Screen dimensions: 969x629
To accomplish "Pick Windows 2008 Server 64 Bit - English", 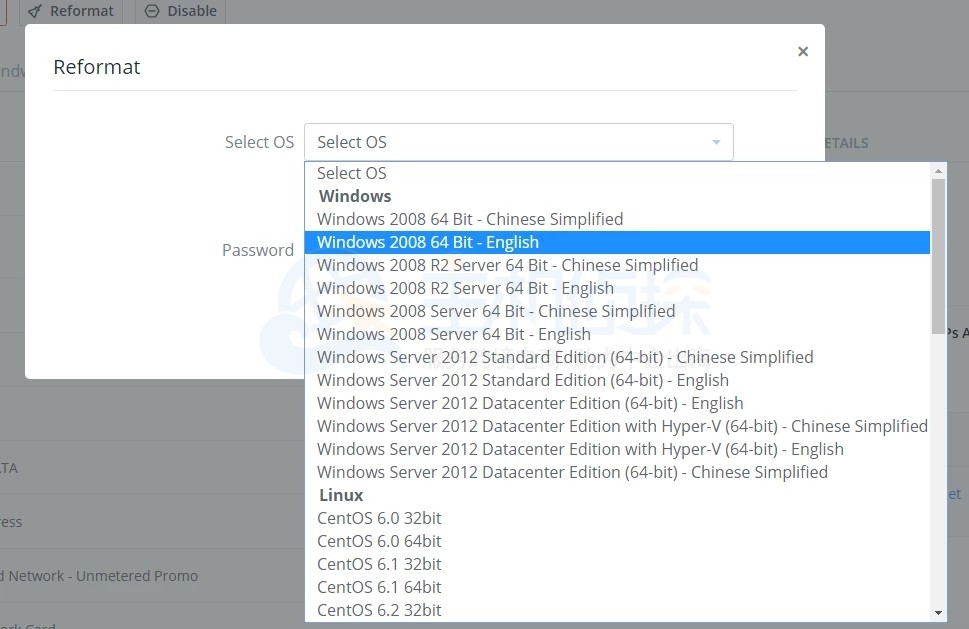I will click(x=453, y=334).
